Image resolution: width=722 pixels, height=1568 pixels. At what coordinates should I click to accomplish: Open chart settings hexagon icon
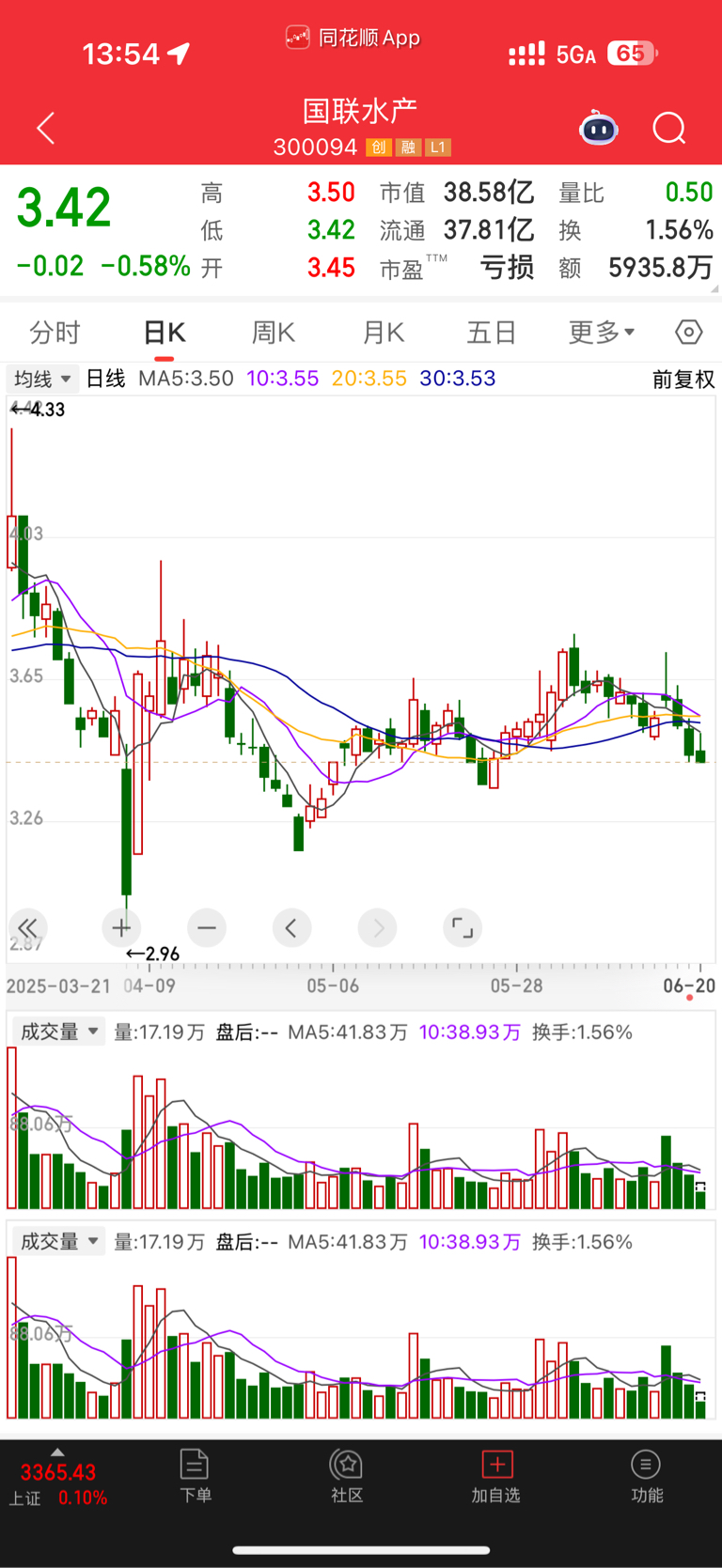[x=689, y=332]
